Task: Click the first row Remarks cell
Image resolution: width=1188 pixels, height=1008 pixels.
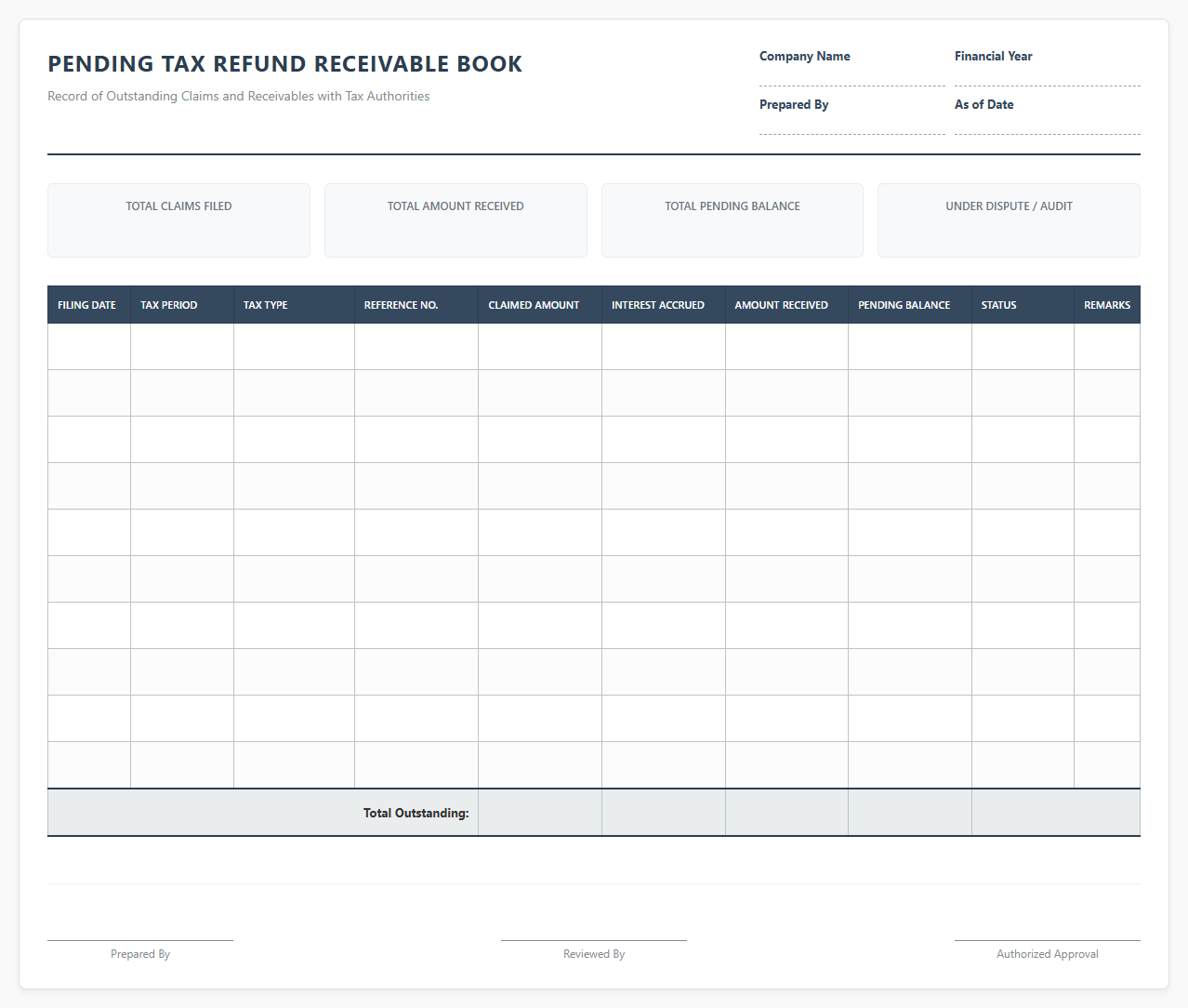Action: pos(1107,347)
